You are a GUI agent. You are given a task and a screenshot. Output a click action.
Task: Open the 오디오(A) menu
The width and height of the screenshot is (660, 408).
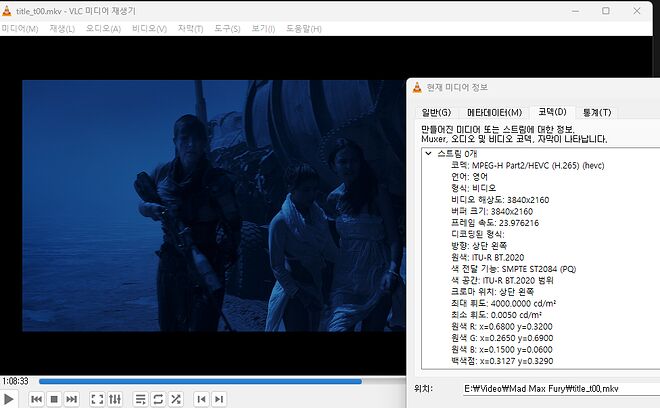pos(103,29)
